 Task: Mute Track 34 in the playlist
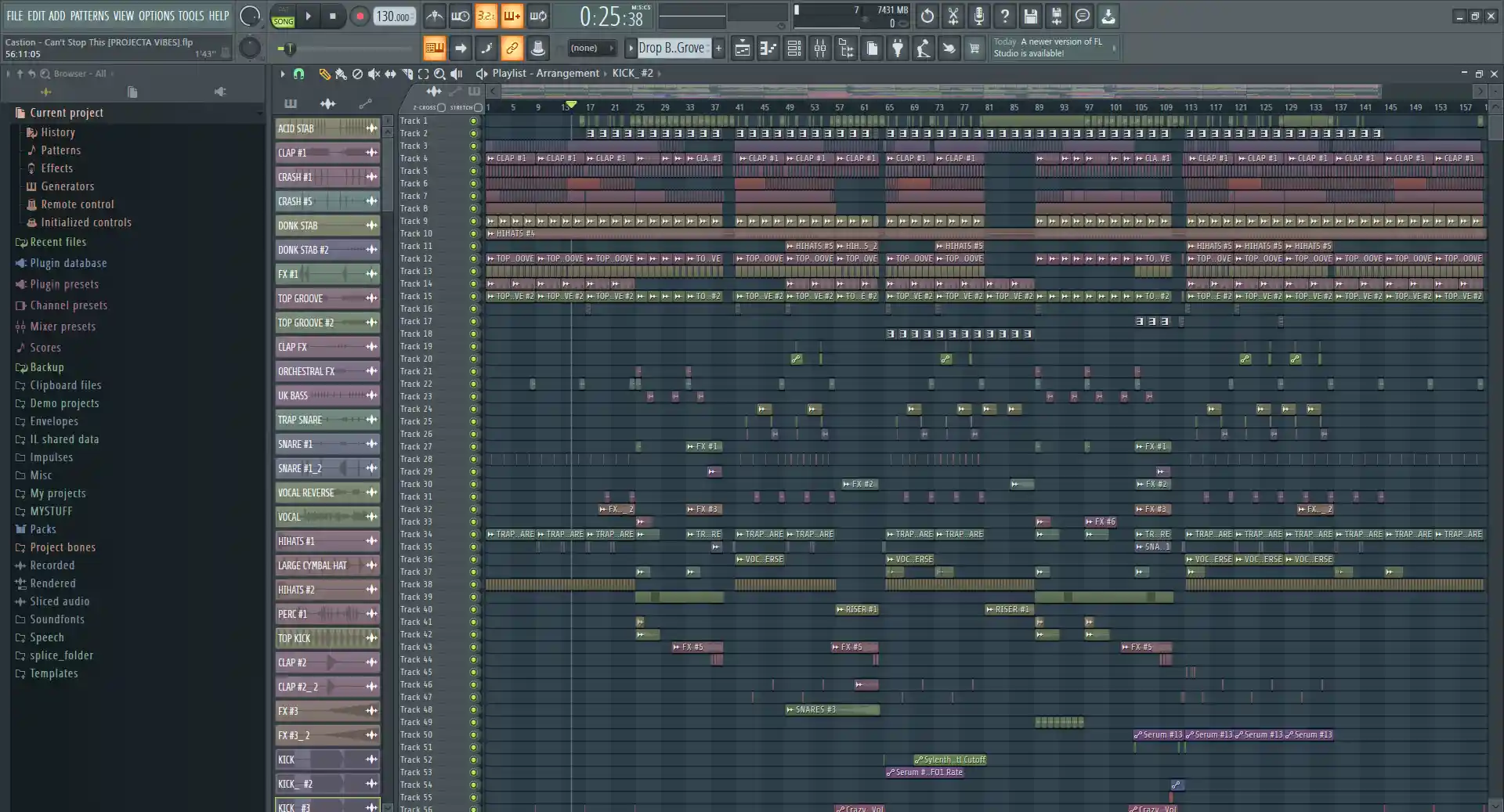coord(473,535)
